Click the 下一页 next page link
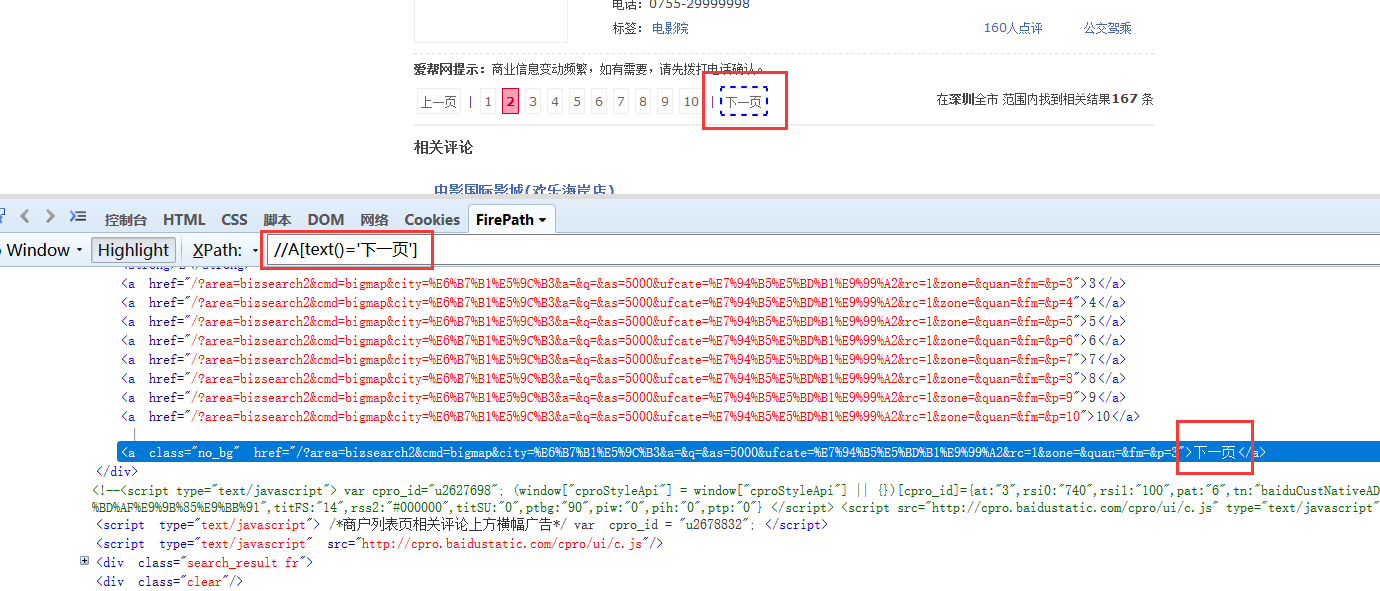This screenshot has height=591, width=1380. tap(743, 101)
